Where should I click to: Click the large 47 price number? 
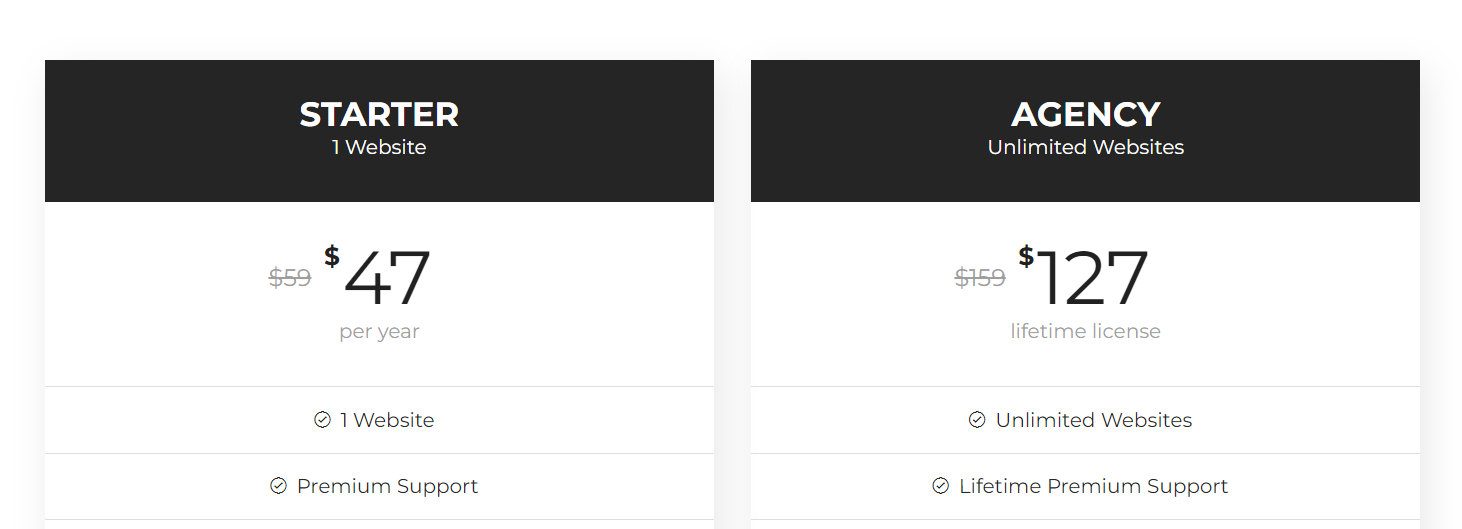point(387,278)
